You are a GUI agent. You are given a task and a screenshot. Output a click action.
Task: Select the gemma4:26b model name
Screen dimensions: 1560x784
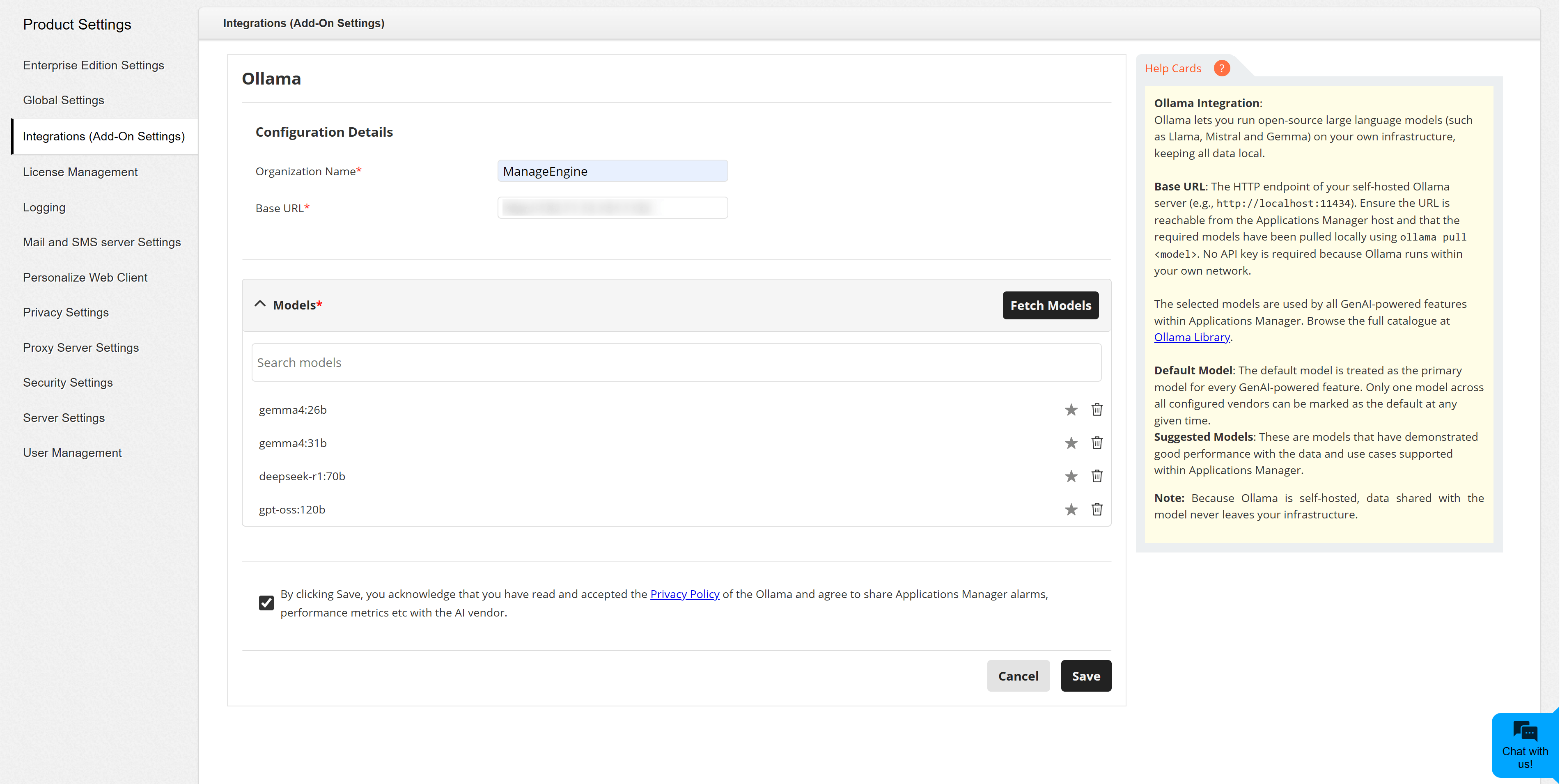coord(292,410)
